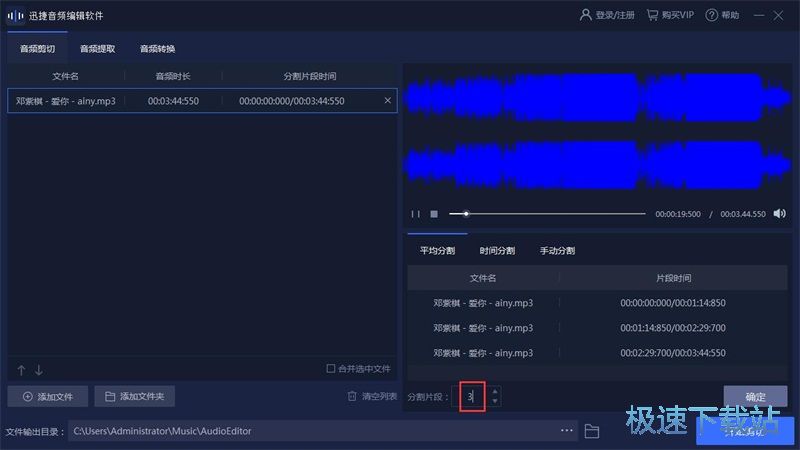Click the 分割片段 number input field

coord(471,397)
